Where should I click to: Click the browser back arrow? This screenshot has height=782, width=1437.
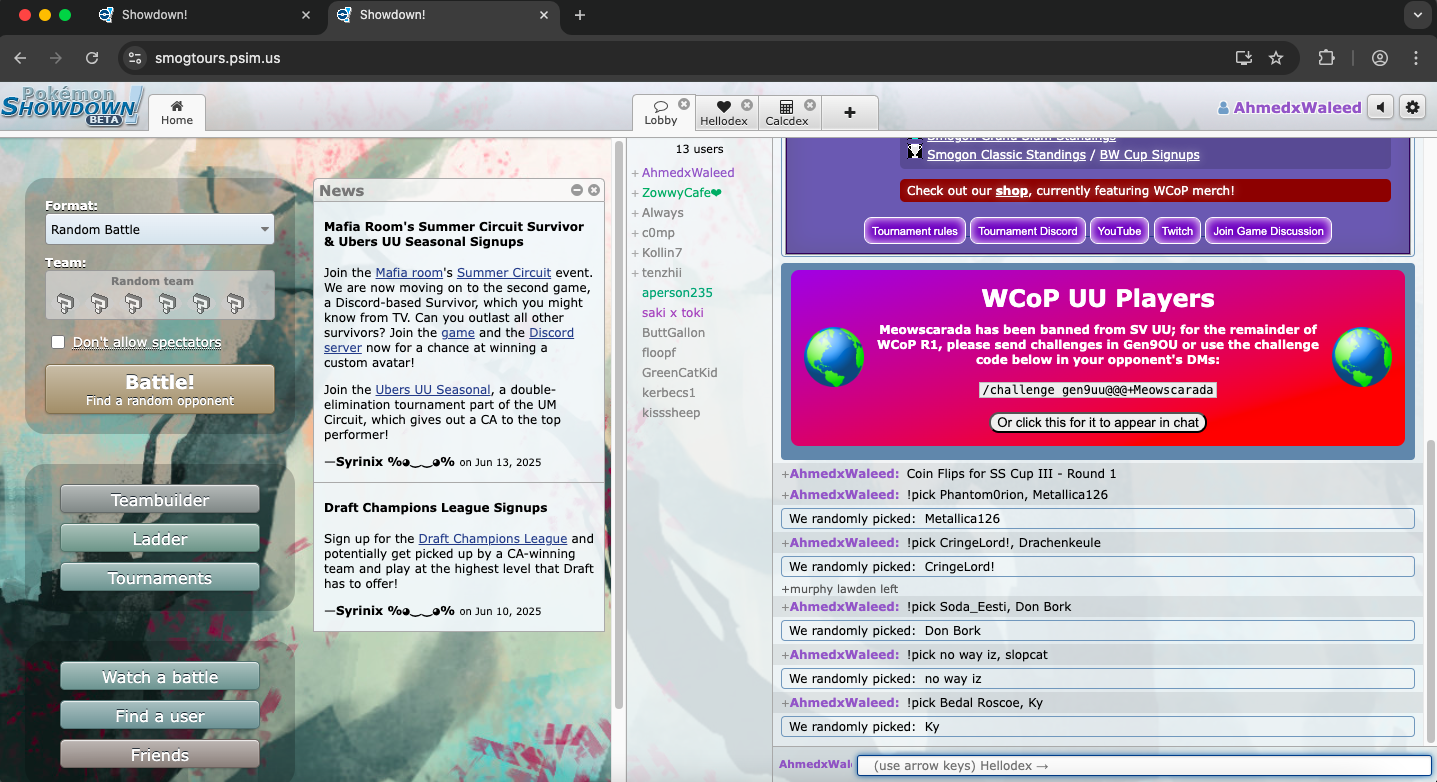point(20,58)
